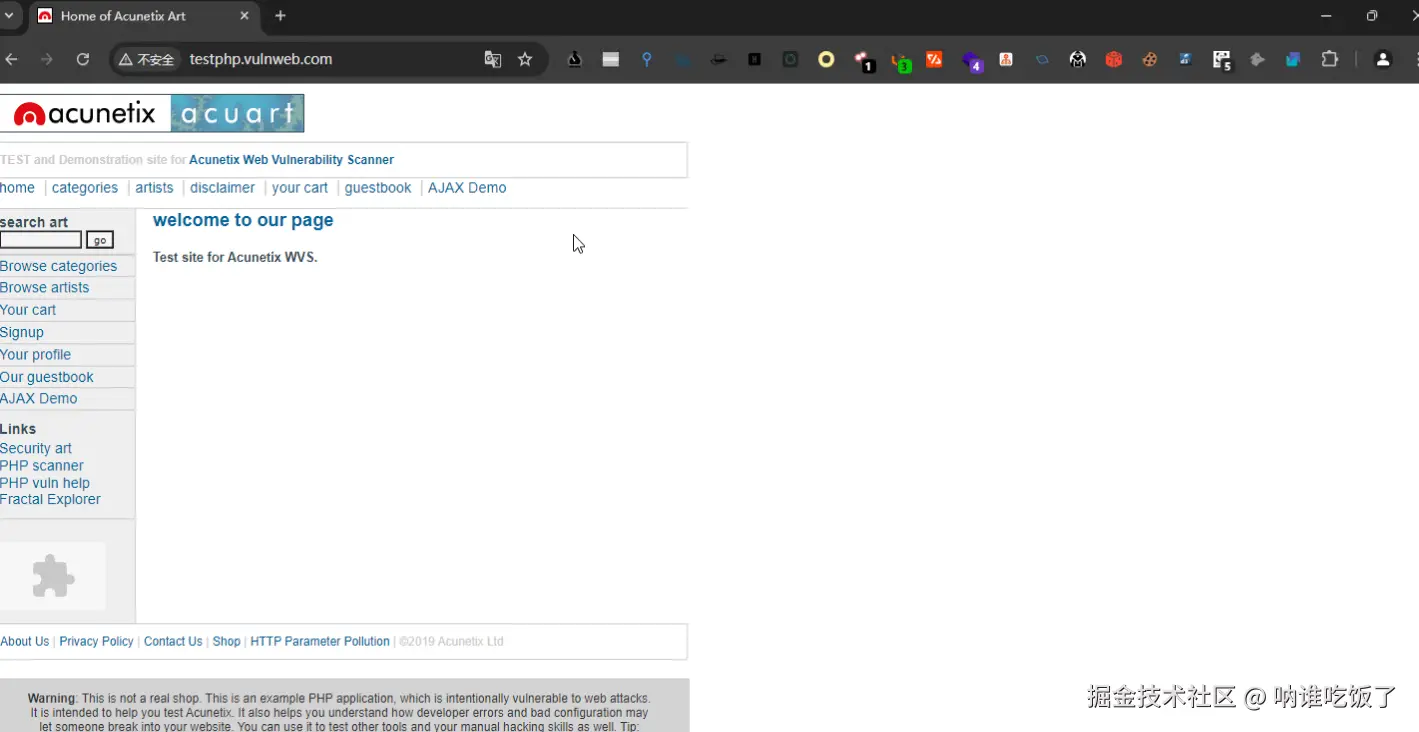Select the Home of Acunetix Art tab
This screenshot has width=1419, height=732.
[143, 16]
